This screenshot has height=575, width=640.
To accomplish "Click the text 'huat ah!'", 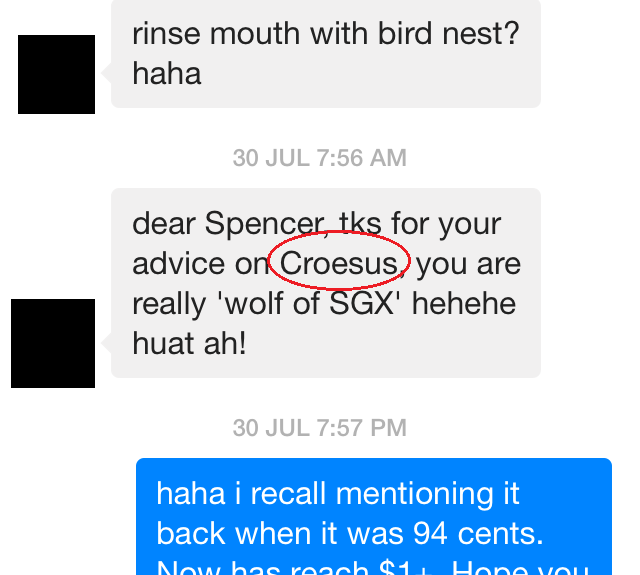I will point(189,343).
